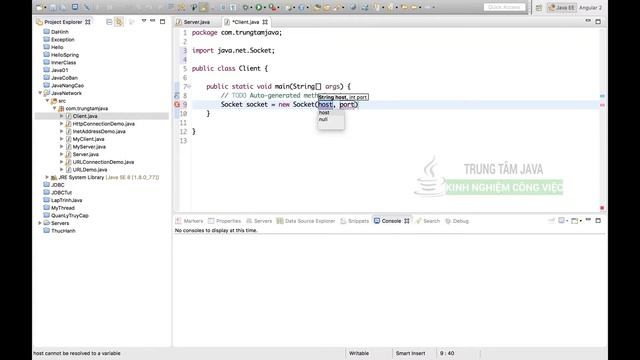
Task: Collapse the com.trungtamjava package node
Action: coord(55,109)
